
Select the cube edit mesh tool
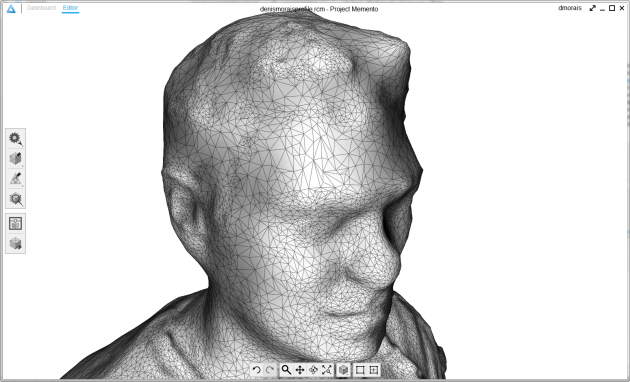pyautogui.click(x=15, y=159)
